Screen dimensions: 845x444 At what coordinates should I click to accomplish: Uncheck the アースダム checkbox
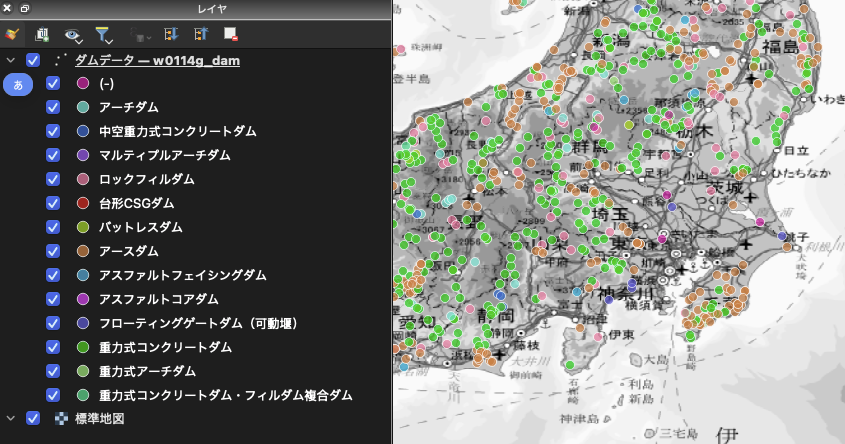tap(53, 251)
